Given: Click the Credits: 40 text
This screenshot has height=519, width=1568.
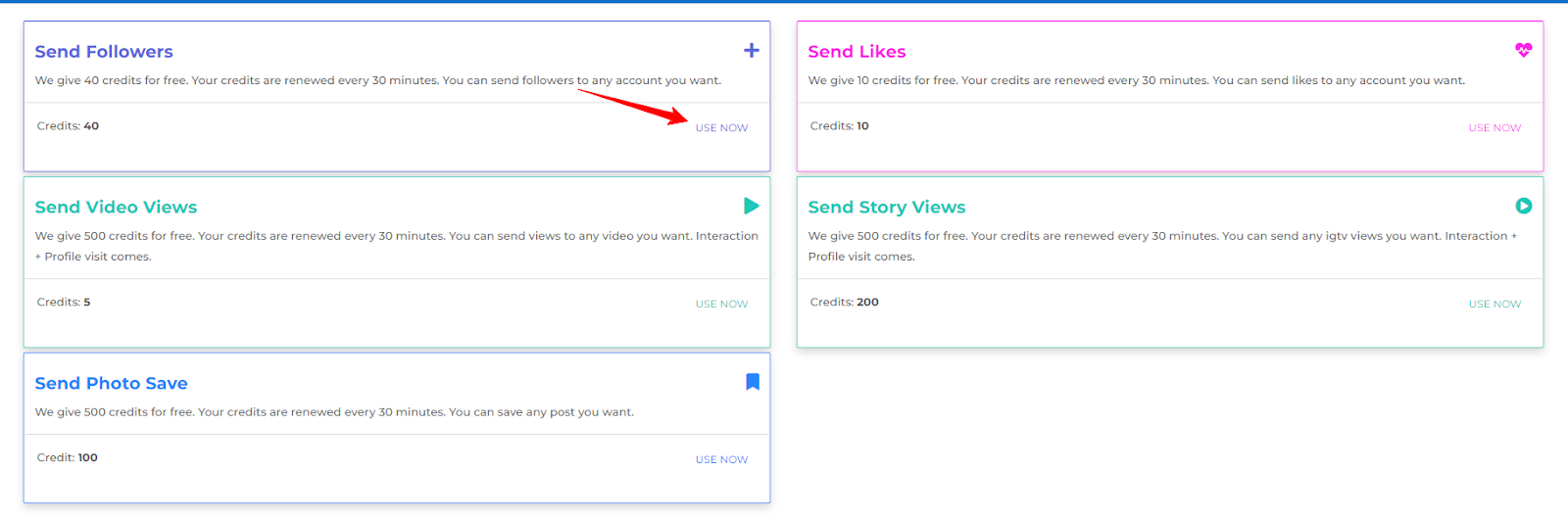Looking at the screenshot, I should pos(68,126).
